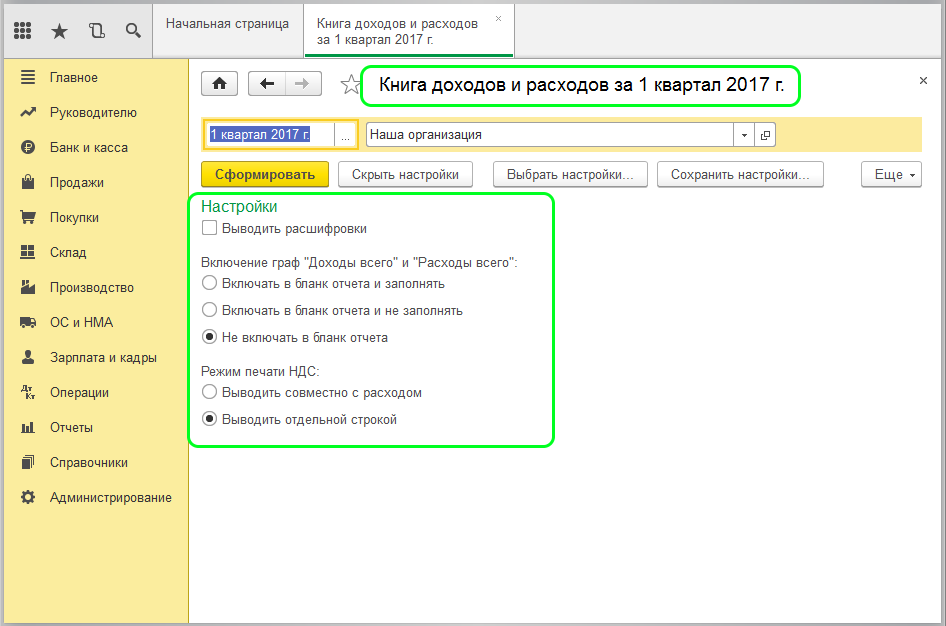This screenshot has width=946, height=626.
Task: Expand the Наша организация dropdown arrow
Action: tap(745, 135)
